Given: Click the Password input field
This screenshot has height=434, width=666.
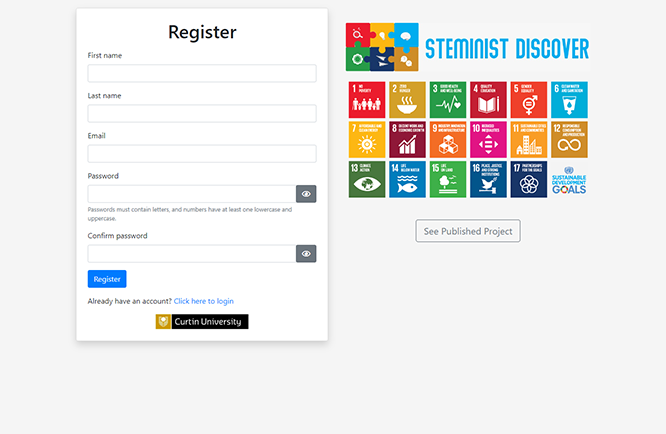Looking at the screenshot, I should [x=192, y=194].
